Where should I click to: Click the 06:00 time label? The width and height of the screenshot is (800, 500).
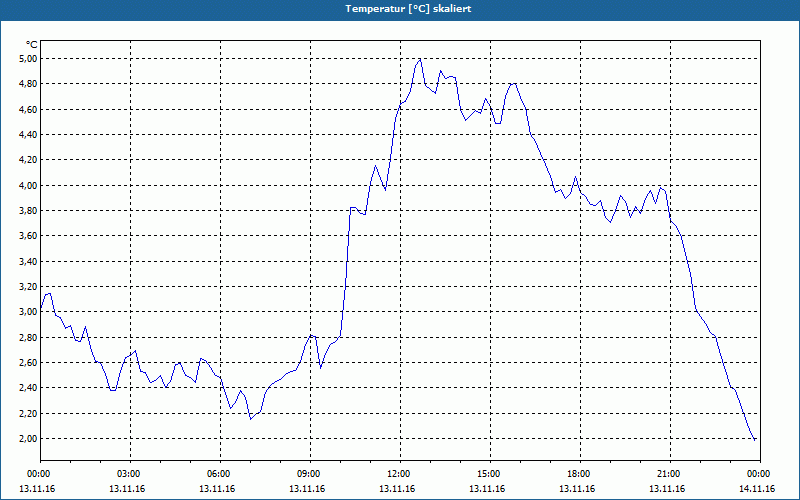click(220, 474)
